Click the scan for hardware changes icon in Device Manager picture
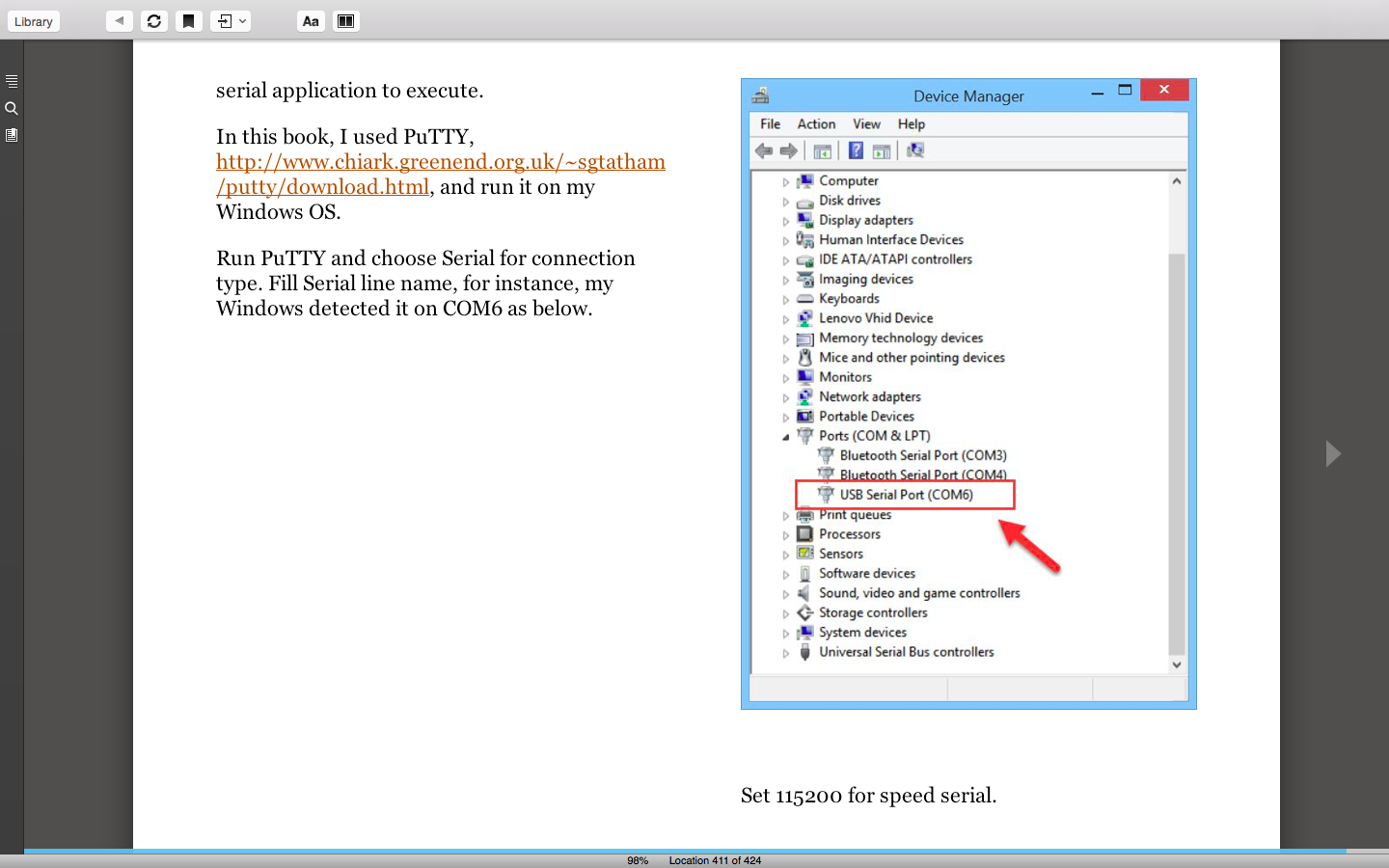 point(915,150)
